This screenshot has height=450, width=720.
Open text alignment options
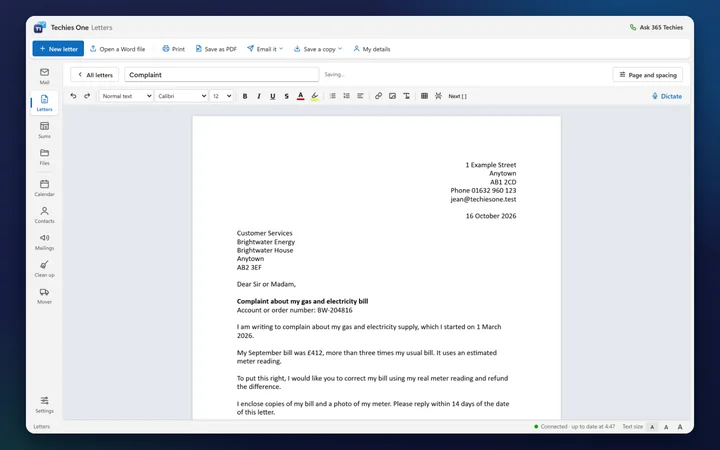(360, 96)
